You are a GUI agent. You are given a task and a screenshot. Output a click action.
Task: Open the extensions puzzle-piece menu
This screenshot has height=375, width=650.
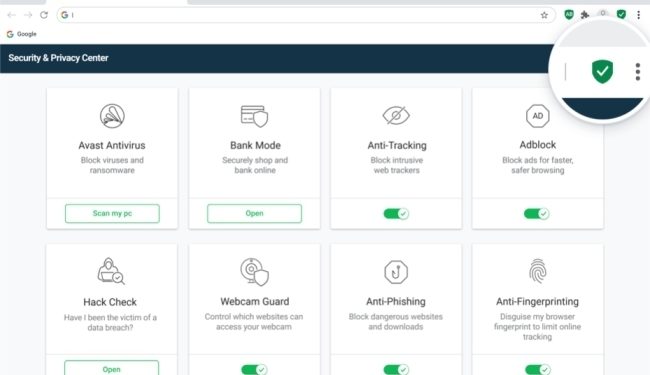585,15
